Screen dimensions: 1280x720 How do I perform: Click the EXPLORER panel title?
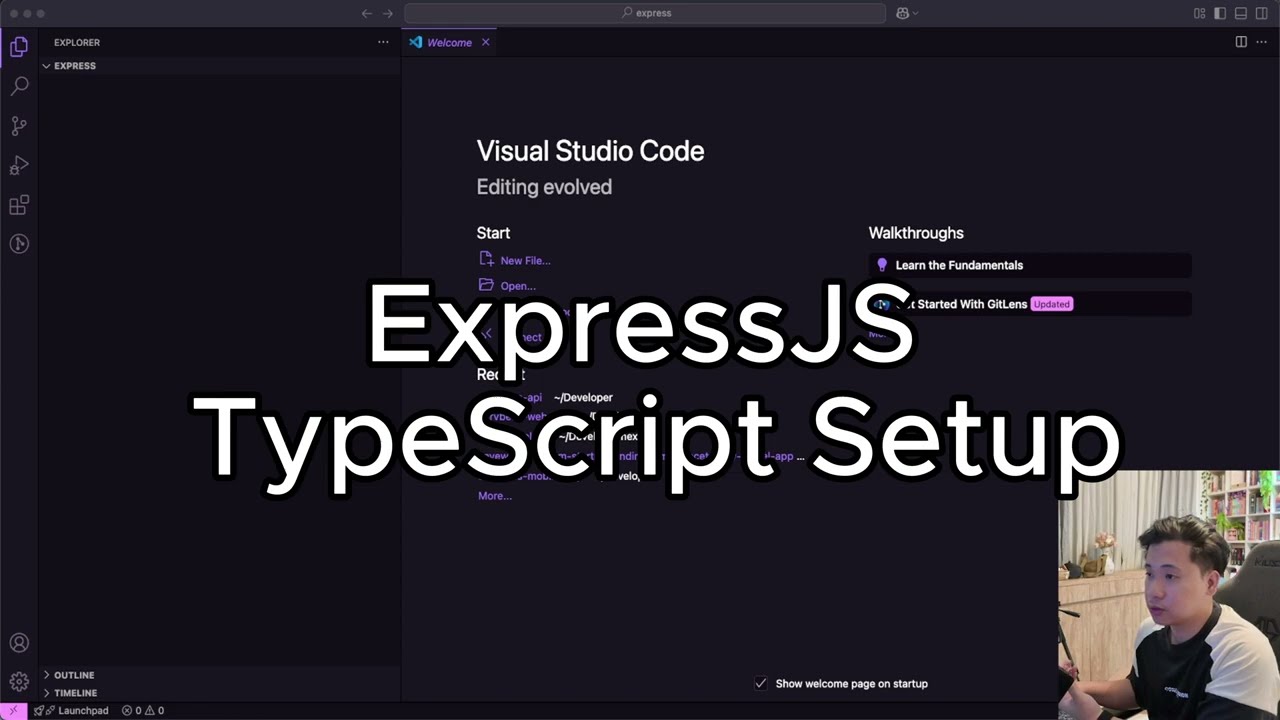click(77, 42)
